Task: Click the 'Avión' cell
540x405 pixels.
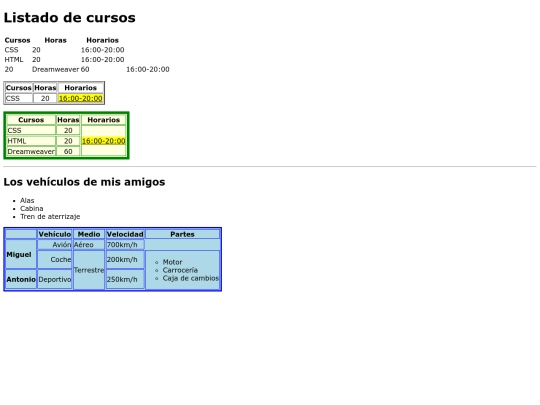Action: (55, 245)
